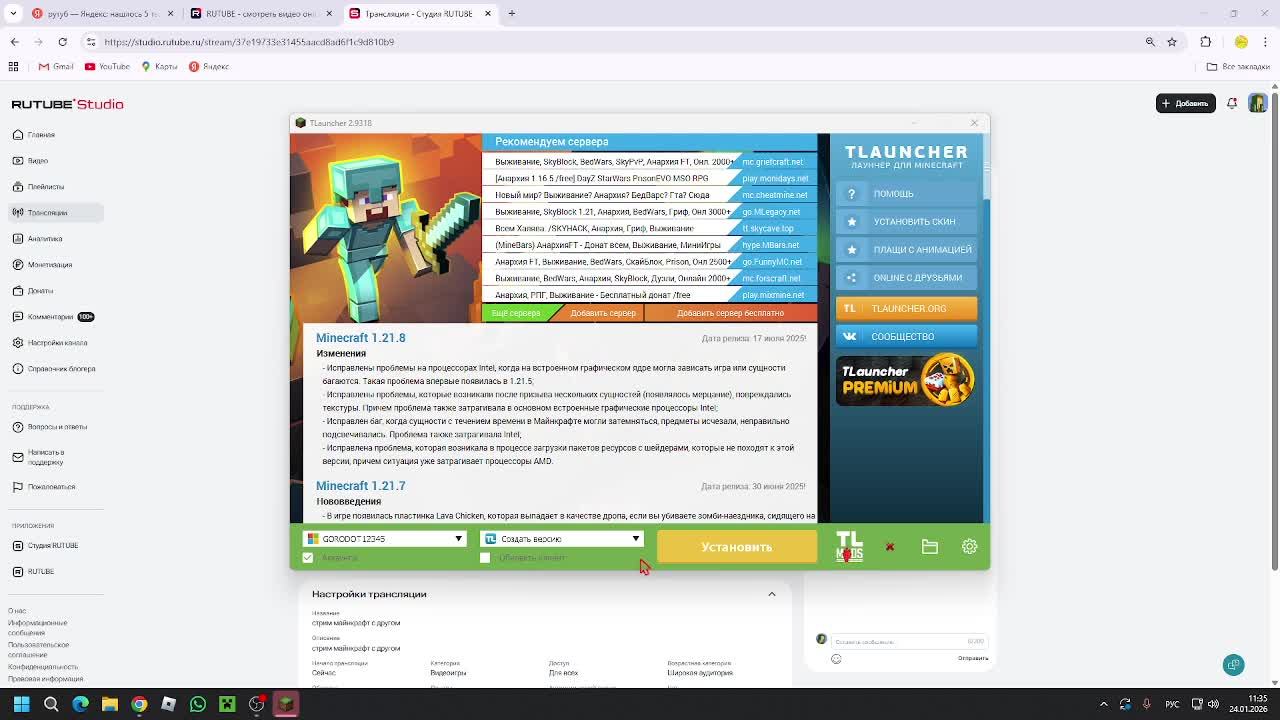Open the Плейлисты icon in sidebar
Image resolution: width=1280 pixels, height=720 pixels.
tap(17, 187)
